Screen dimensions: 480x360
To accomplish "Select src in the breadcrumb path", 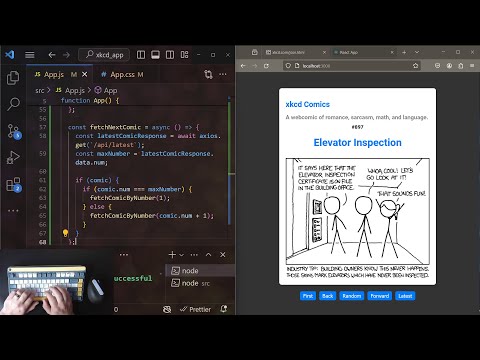I will pos(40,90).
